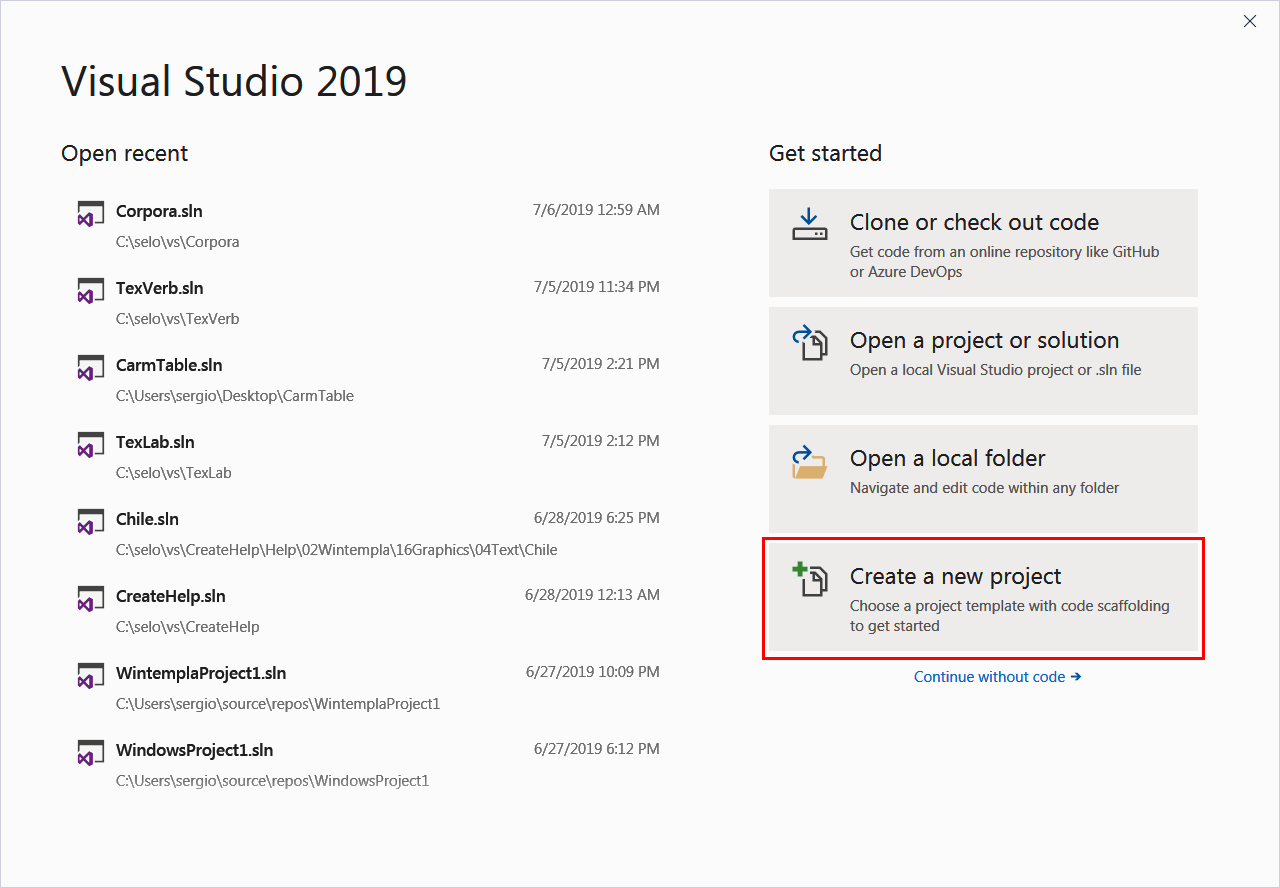Open the Corpora.sln recent solution name

[159, 211]
